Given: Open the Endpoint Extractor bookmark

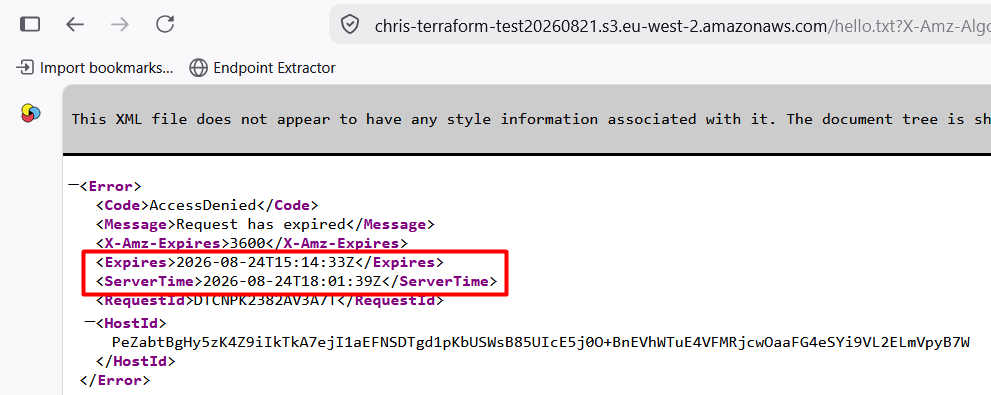Looking at the screenshot, I should 262,68.
